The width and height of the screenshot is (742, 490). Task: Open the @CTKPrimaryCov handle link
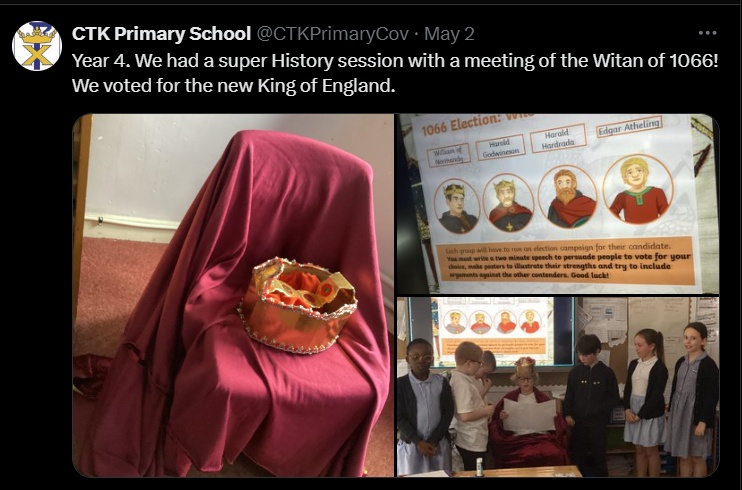pos(333,34)
